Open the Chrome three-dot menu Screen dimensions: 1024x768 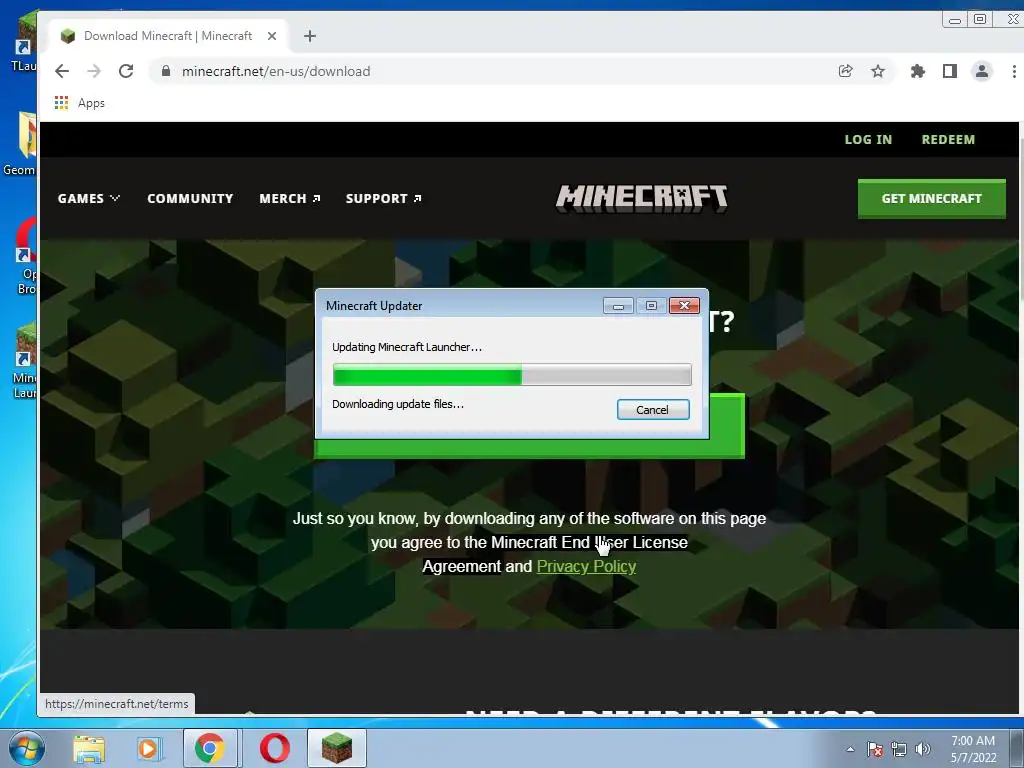pos(1014,71)
